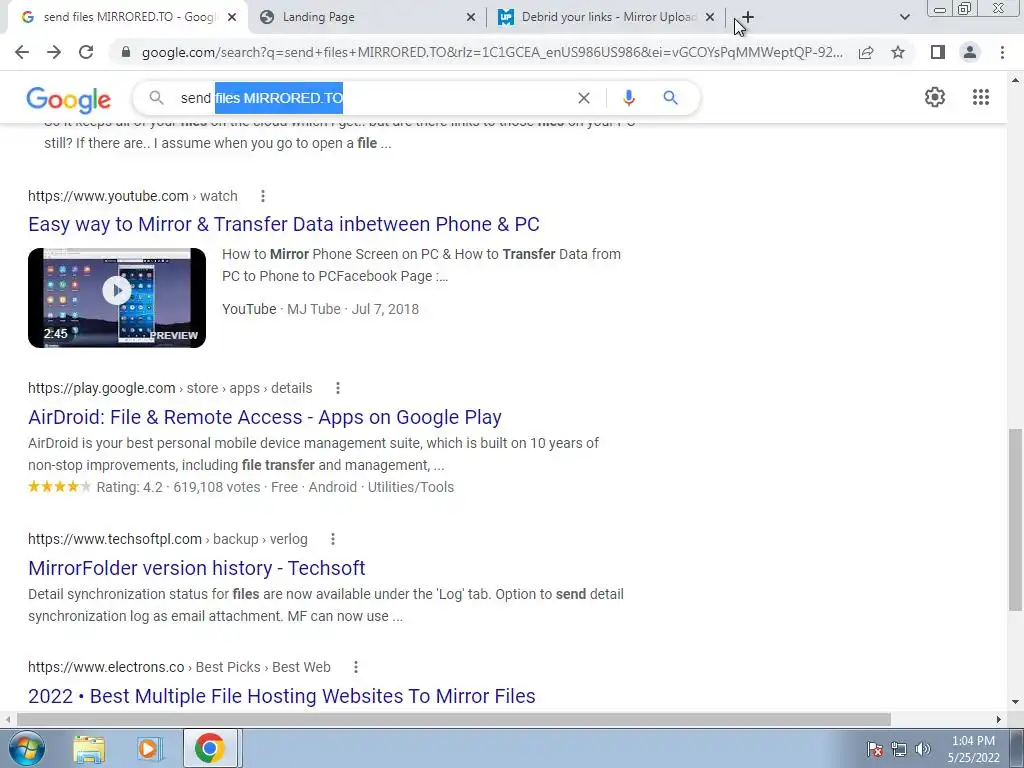The height and width of the screenshot is (768, 1024).
Task: Submit search with magnifying glass button
Action: (x=670, y=98)
